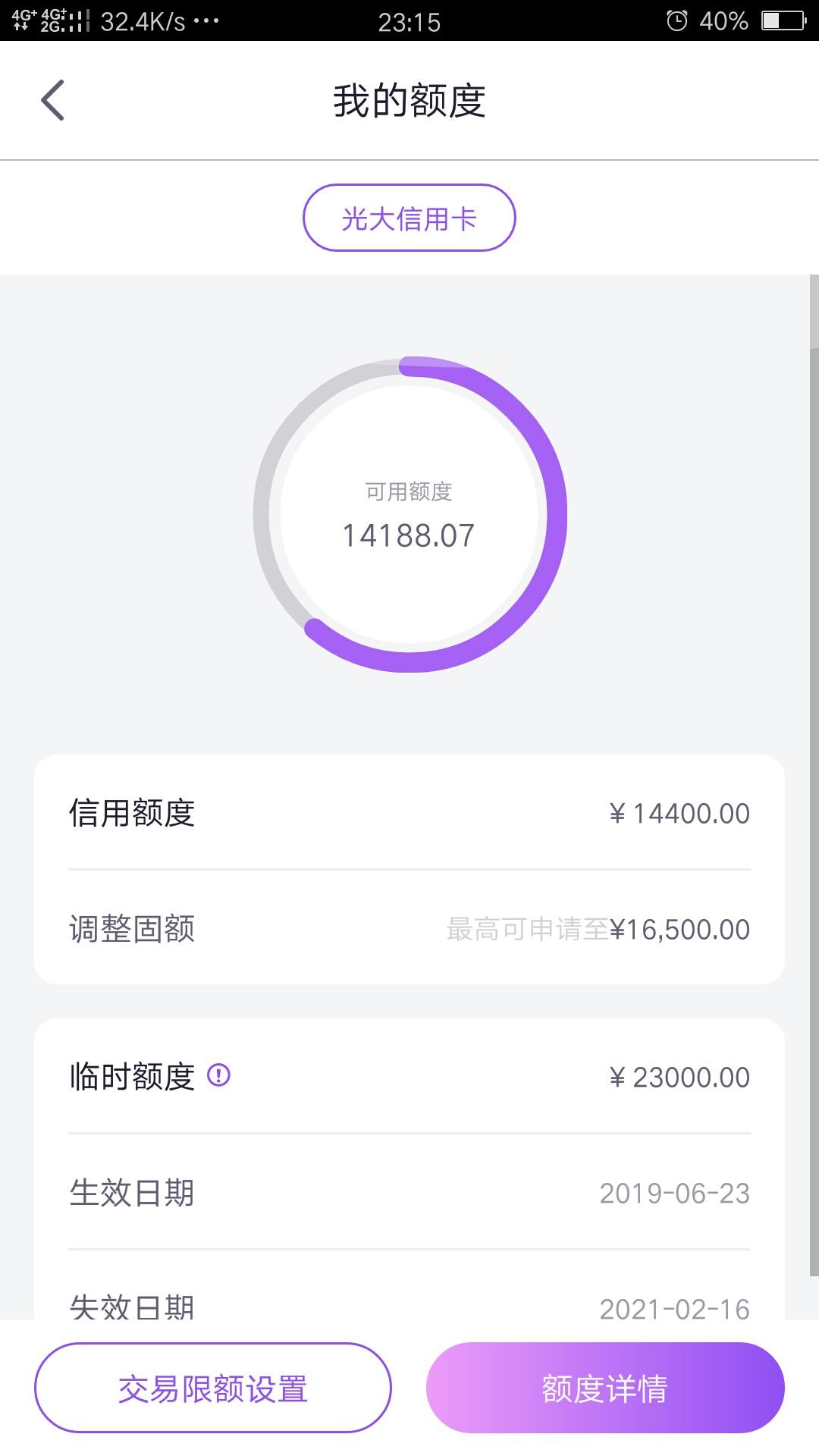This screenshot has height=1456, width=819.
Task: Tap the battery status icon
Action: click(x=783, y=20)
